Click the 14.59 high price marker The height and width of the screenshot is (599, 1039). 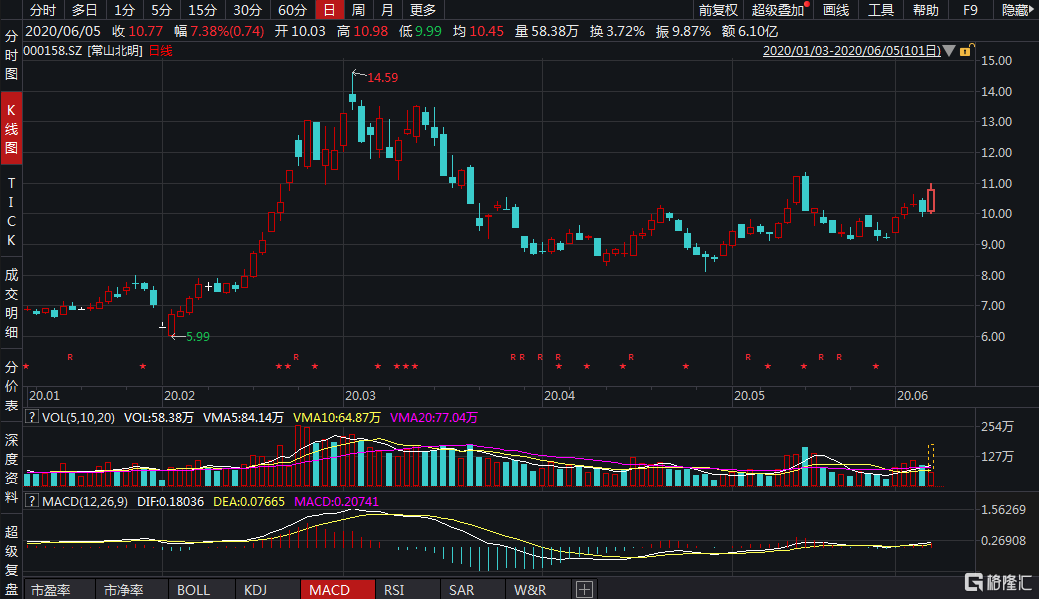[383, 77]
